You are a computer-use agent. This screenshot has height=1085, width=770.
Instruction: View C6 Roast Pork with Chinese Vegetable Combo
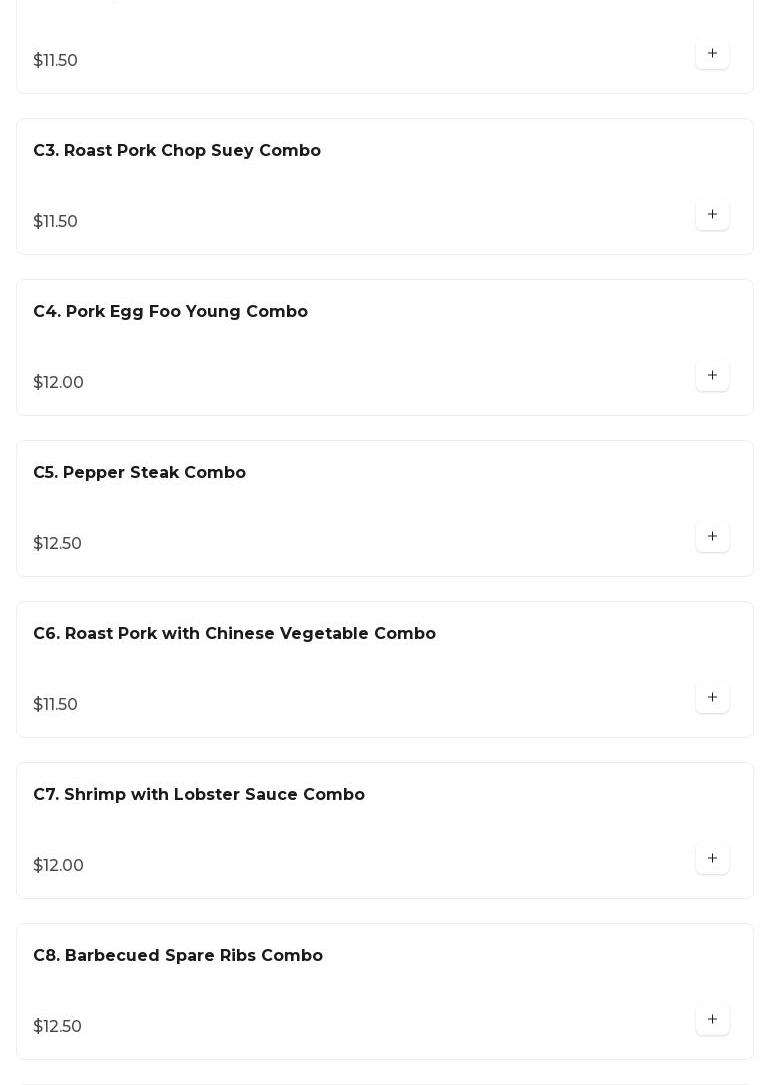[234, 634]
